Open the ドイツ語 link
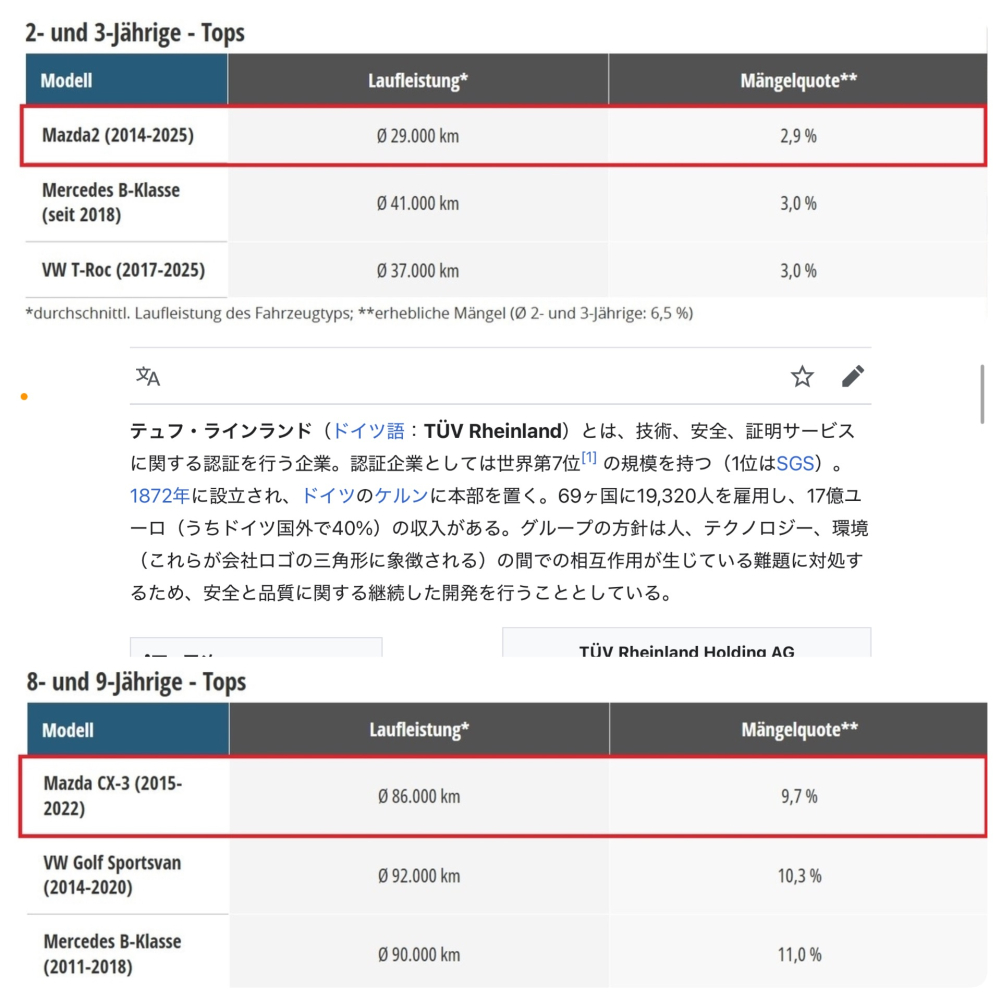 [x=368, y=431]
